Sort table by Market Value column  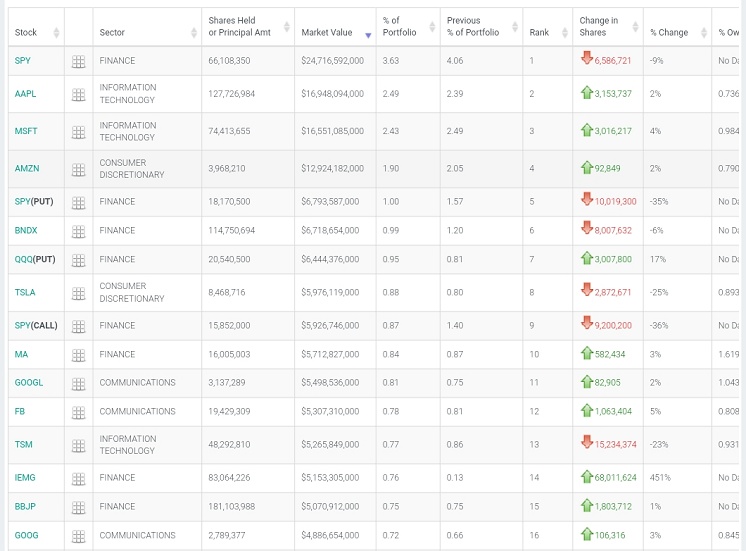point(334,33)
